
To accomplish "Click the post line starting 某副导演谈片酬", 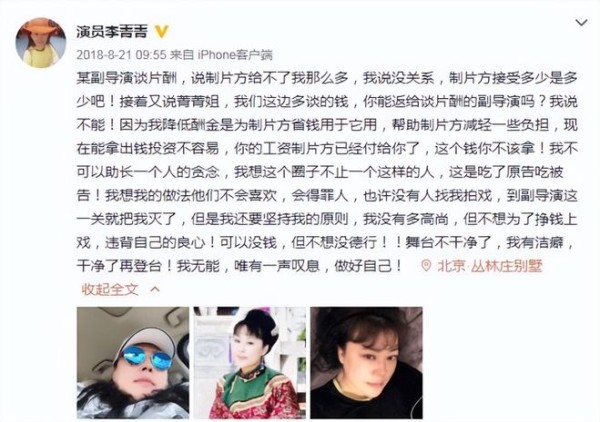I will coord(327,78).
